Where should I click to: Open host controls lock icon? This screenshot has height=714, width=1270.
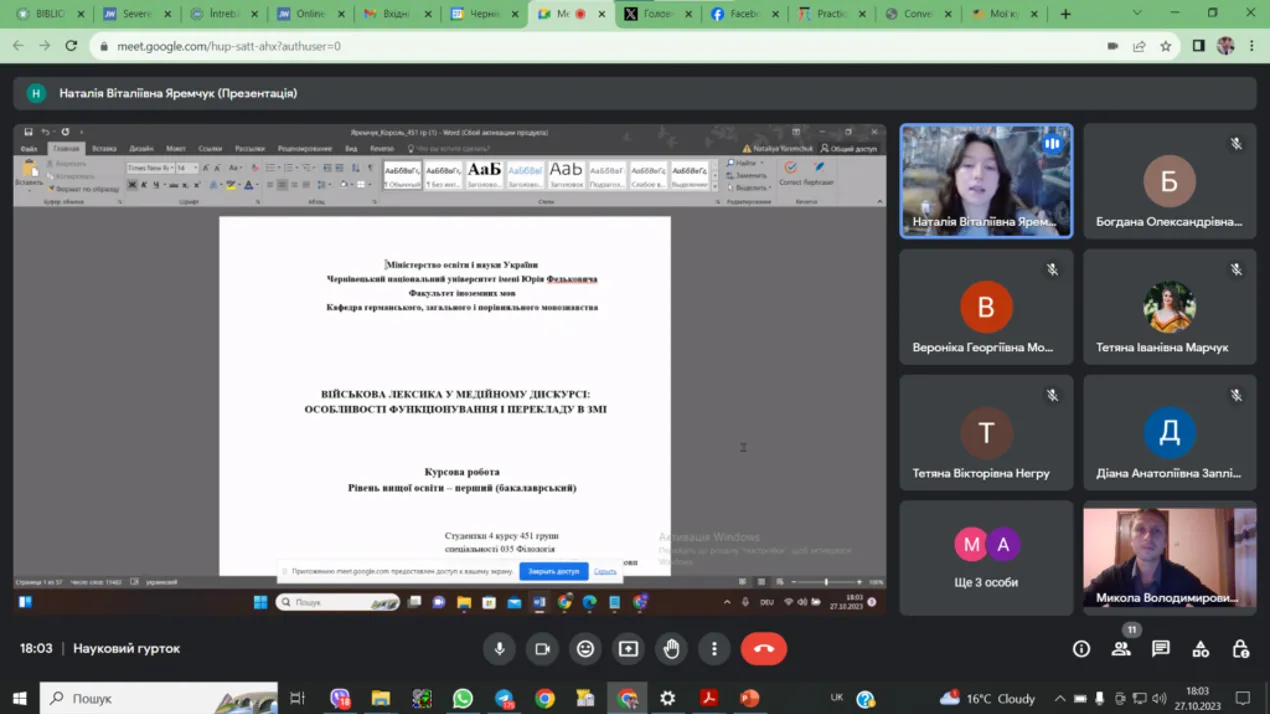pyautogui.click(x=1240, y=649)
